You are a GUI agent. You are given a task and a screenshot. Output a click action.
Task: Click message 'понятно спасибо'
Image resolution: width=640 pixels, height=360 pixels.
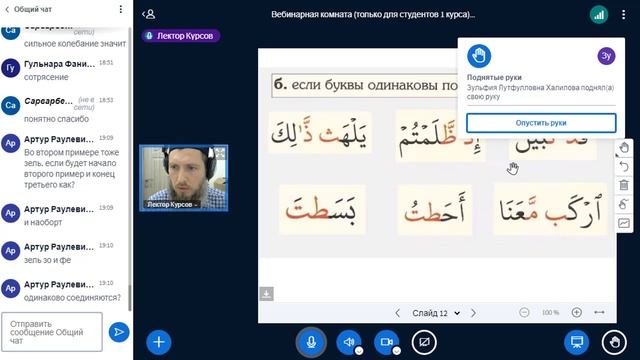pyautogui.click(x=56, y=119)
